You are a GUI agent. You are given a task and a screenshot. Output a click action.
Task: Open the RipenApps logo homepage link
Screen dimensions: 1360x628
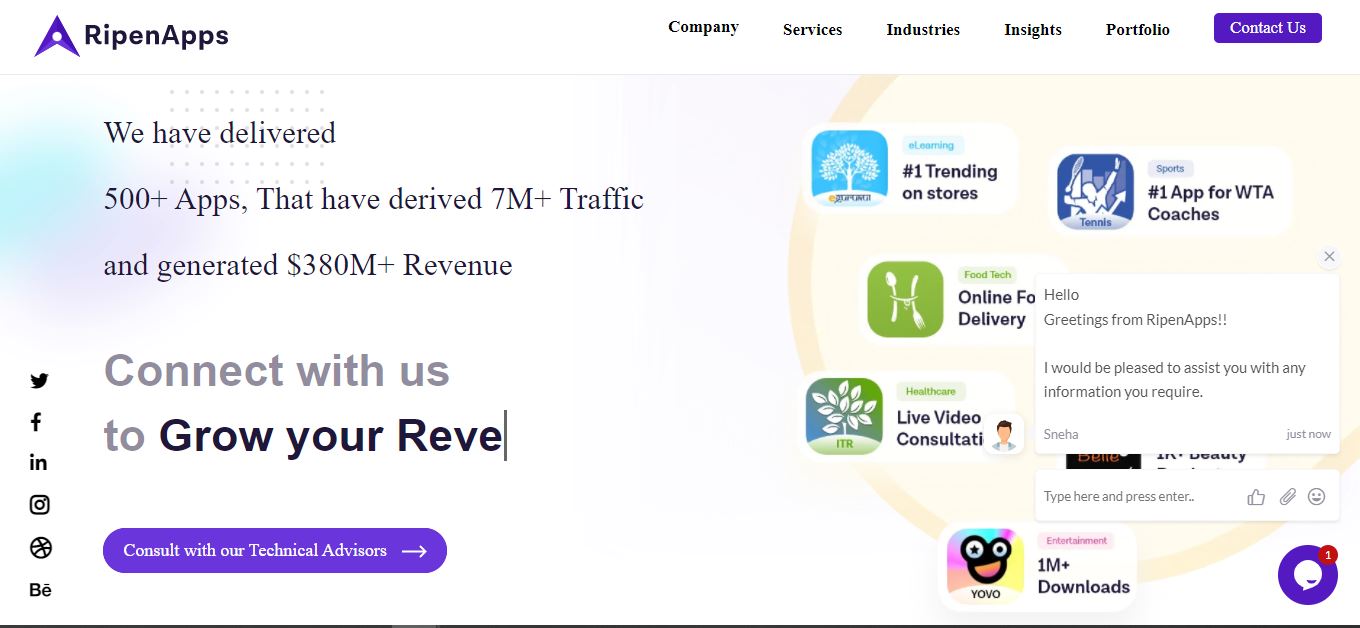click(131, 36)
